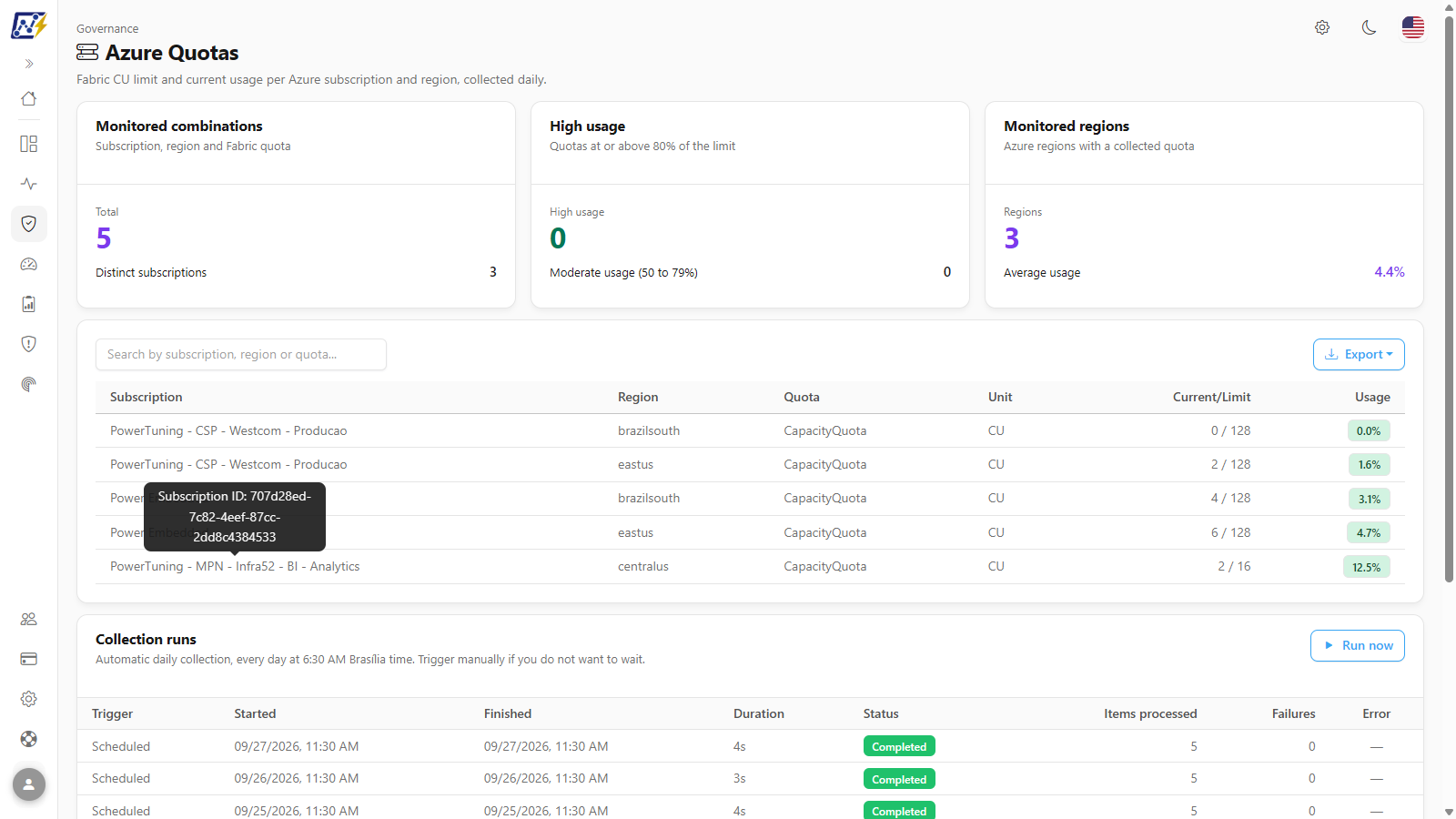Click the Governance breadcrumb

tap(107, 29)
